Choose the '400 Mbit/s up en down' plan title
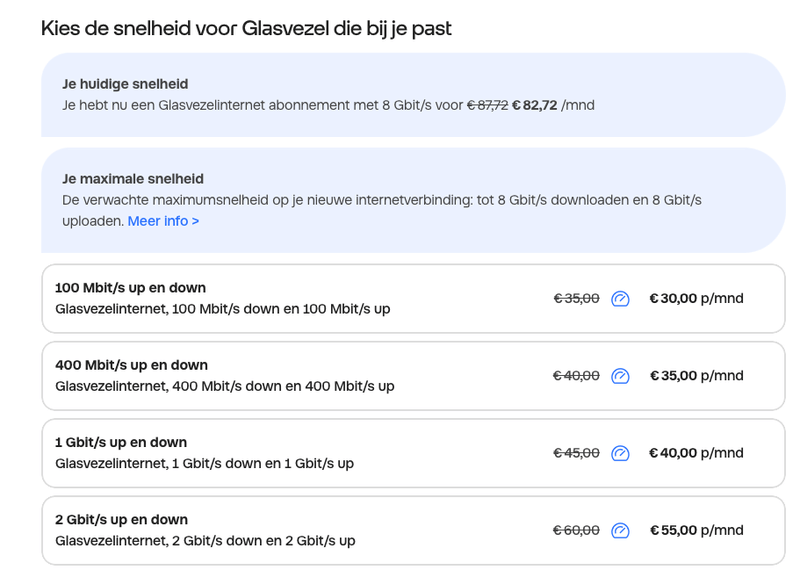The image size is (800, 570). [131, 365]
